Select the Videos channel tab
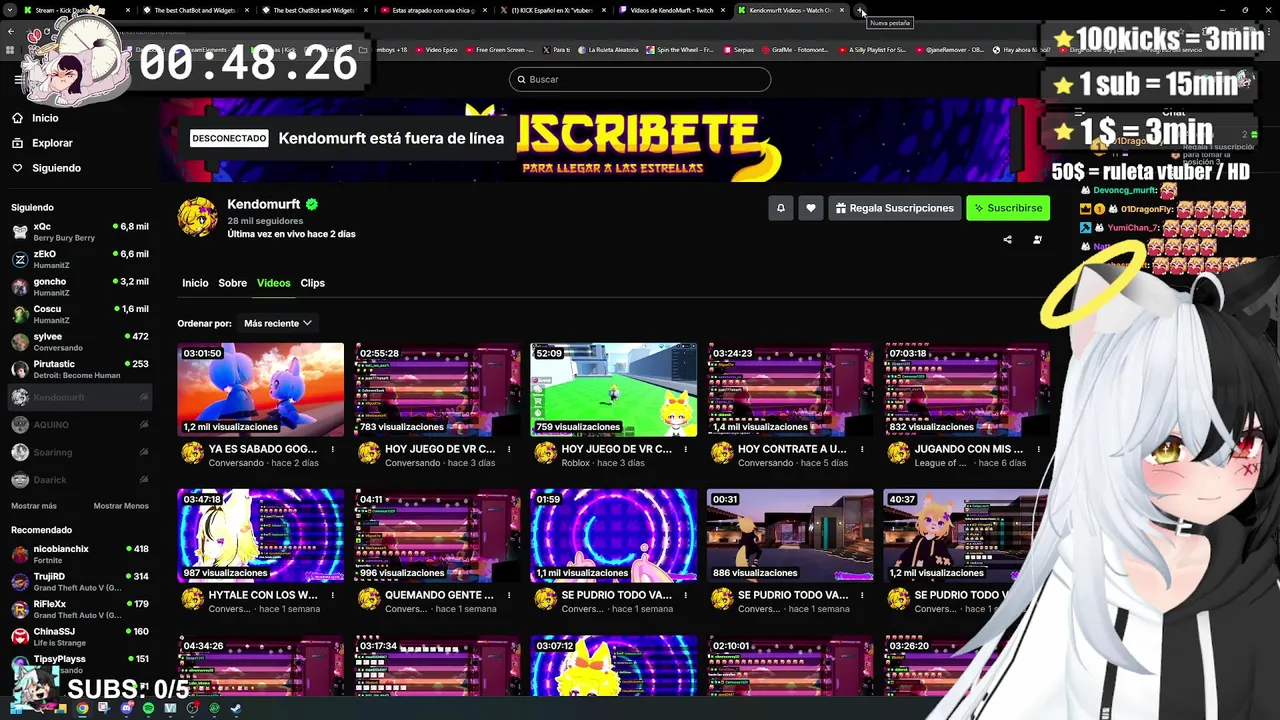This screenshot has width=1280, height=720. point(273,283)
